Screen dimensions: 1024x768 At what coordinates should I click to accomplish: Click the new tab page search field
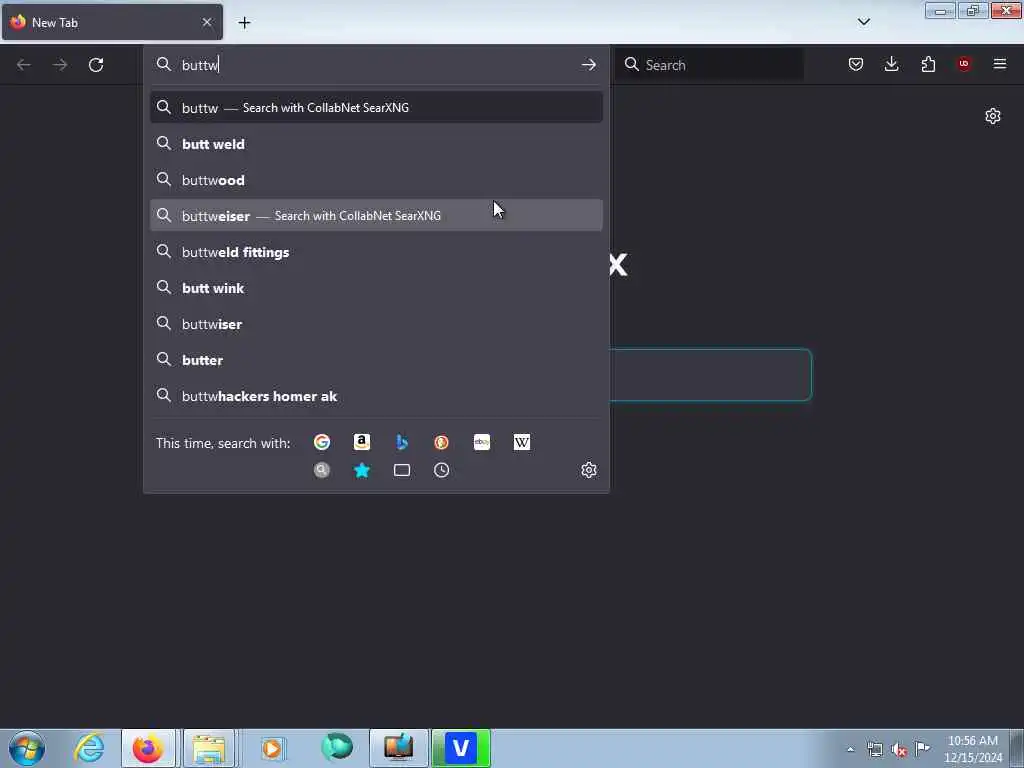(711, 375)
